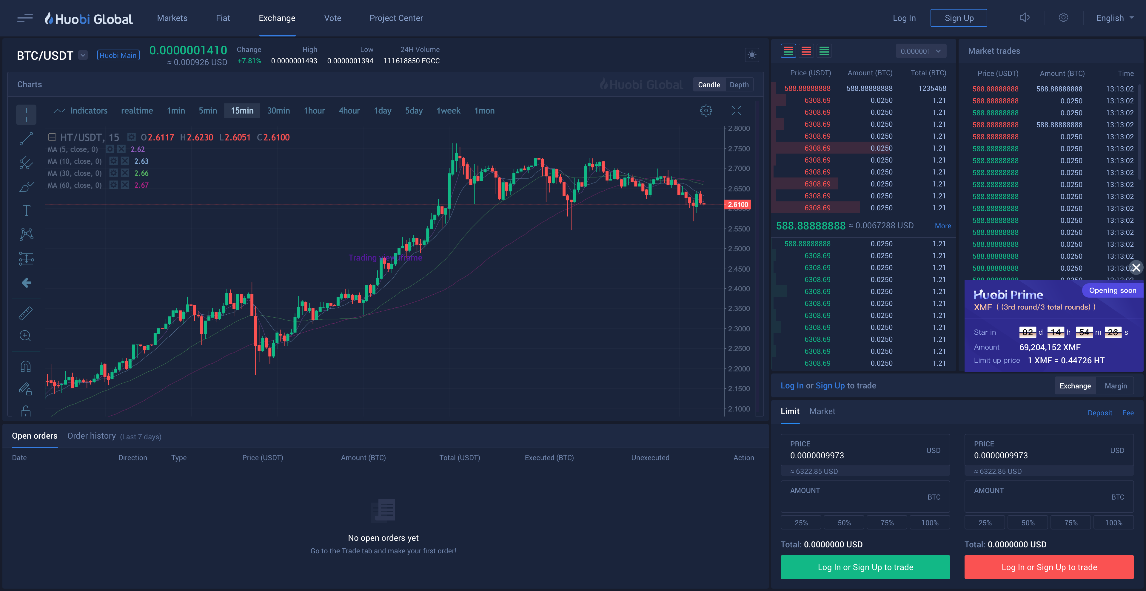The height and width of the screenshot is (591, 1146).
Task: Open the chart settings gear icon
Action: 706,110
